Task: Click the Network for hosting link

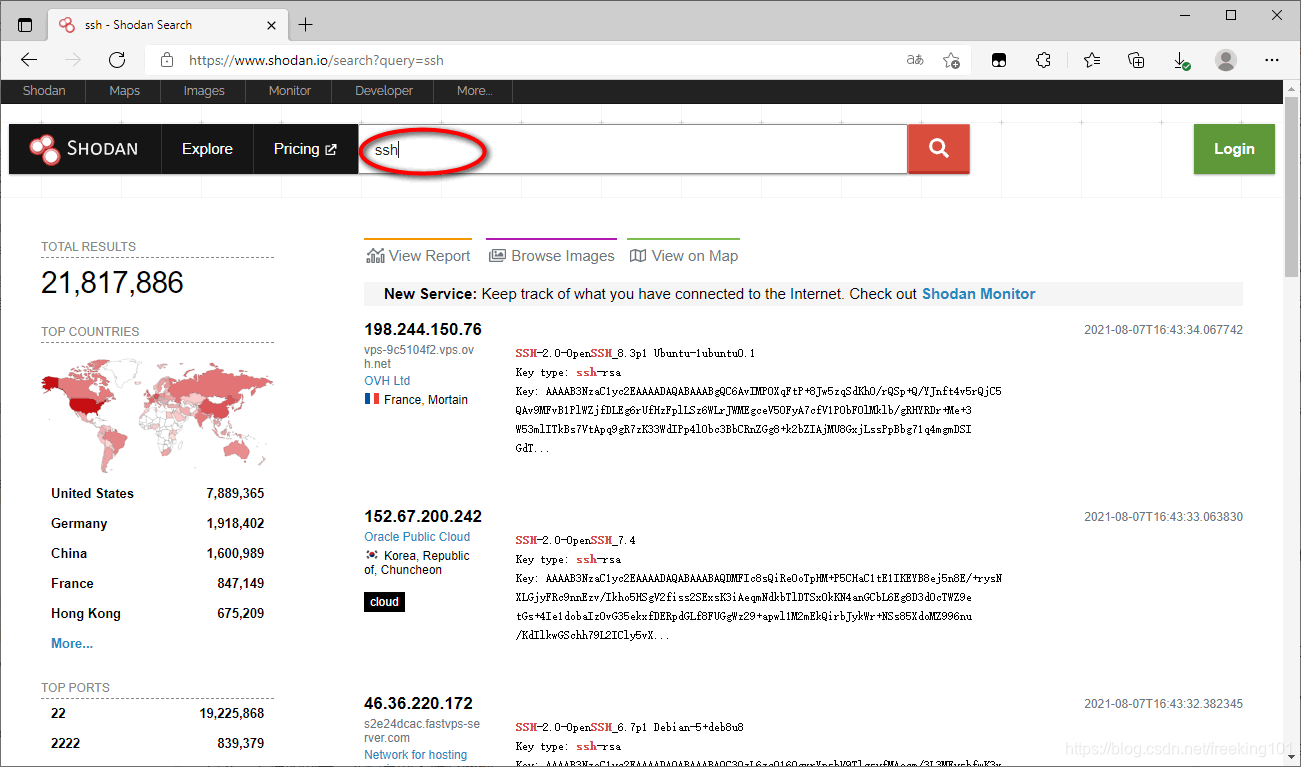Action: click(416, 755)
